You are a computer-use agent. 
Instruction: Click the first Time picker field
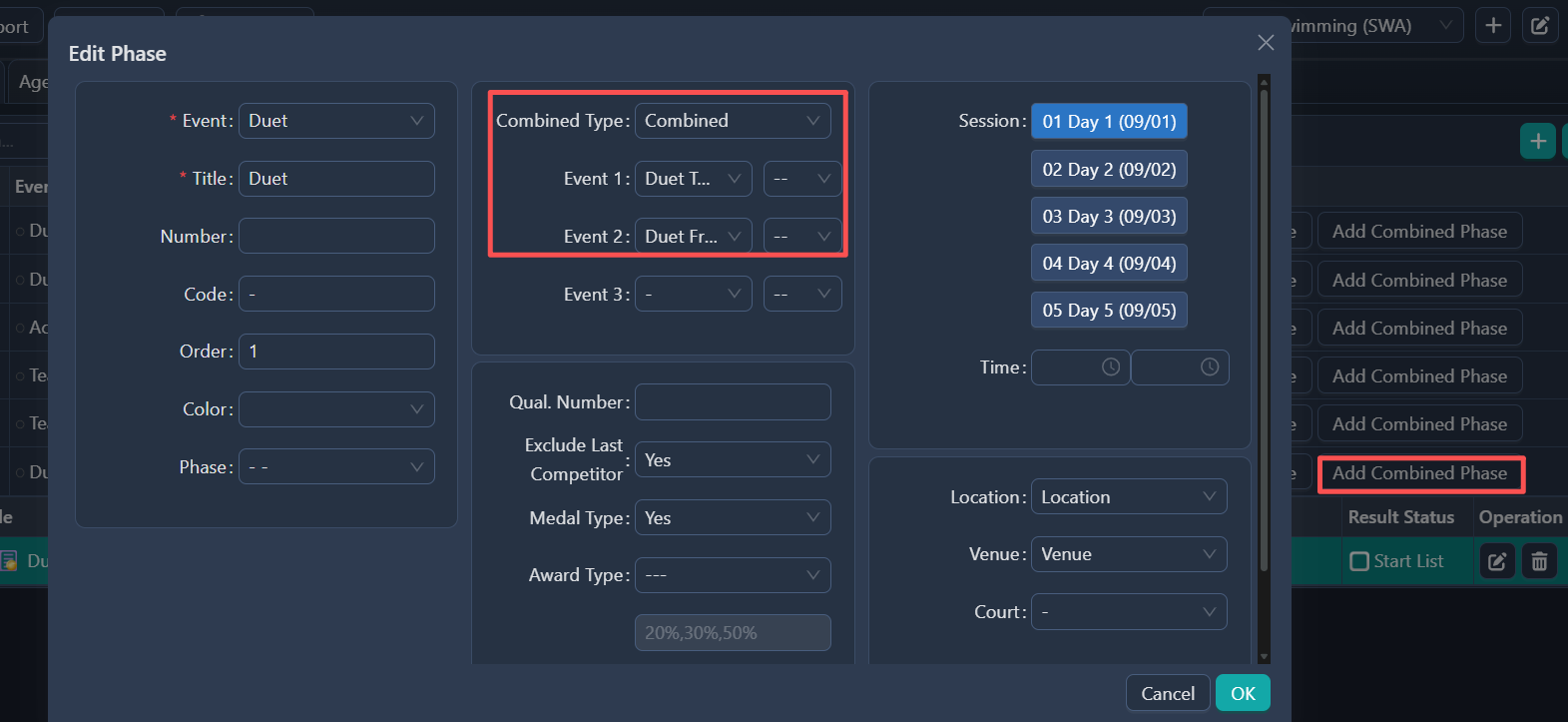1080,367
